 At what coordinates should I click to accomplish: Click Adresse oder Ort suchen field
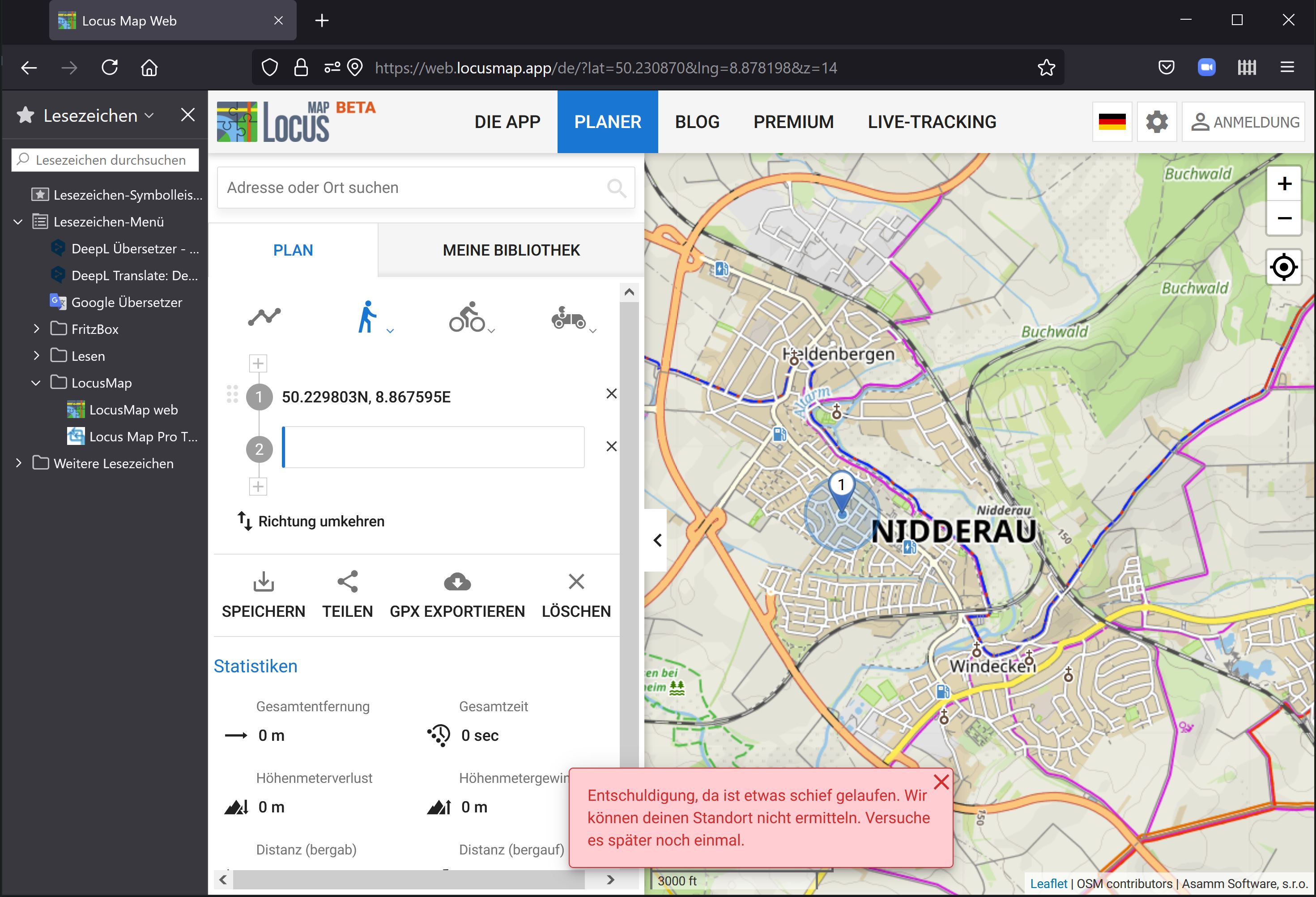[426, 188]
